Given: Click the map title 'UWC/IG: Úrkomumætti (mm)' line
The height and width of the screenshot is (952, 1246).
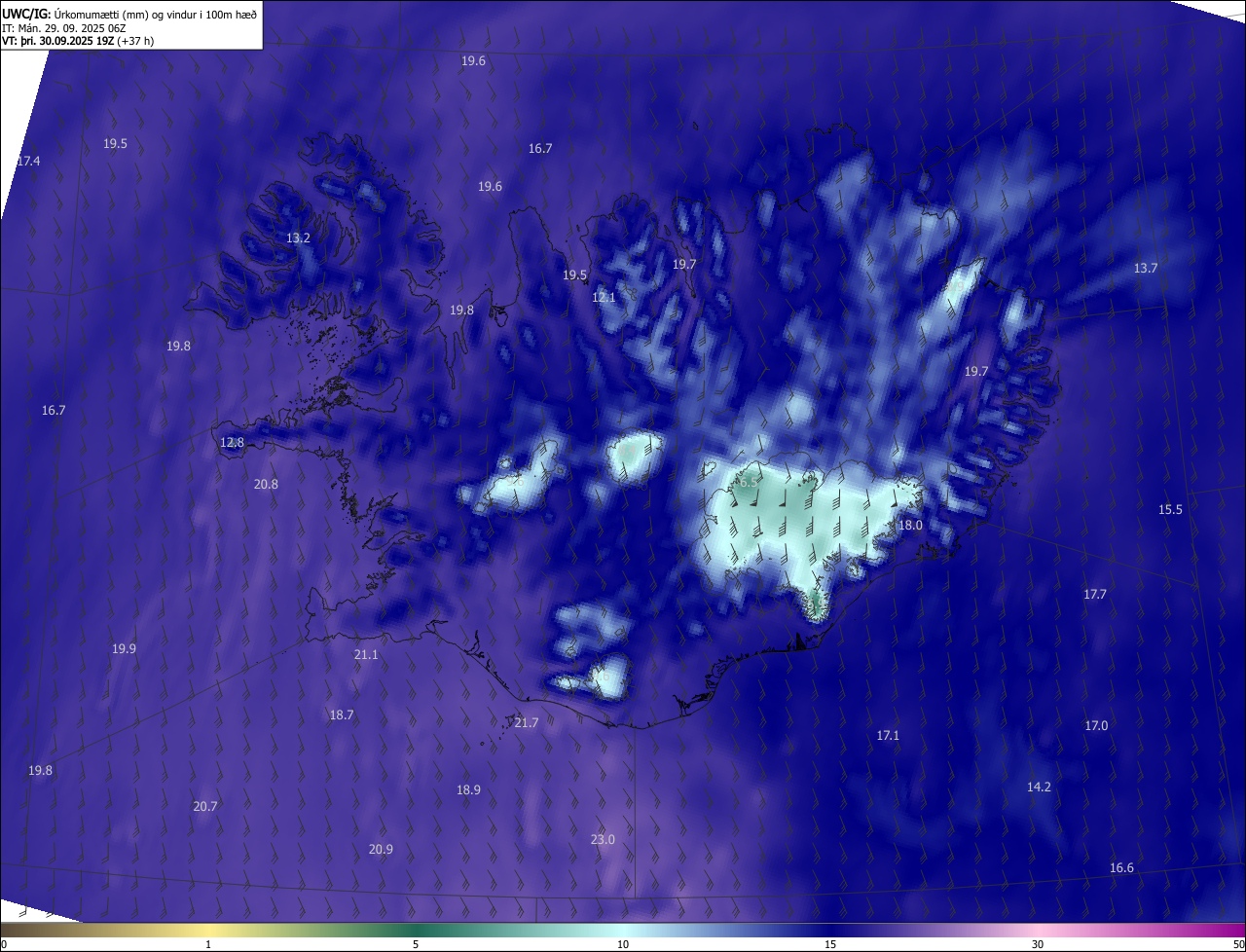Looking at the screenshot, I should [x=129, y=14].
